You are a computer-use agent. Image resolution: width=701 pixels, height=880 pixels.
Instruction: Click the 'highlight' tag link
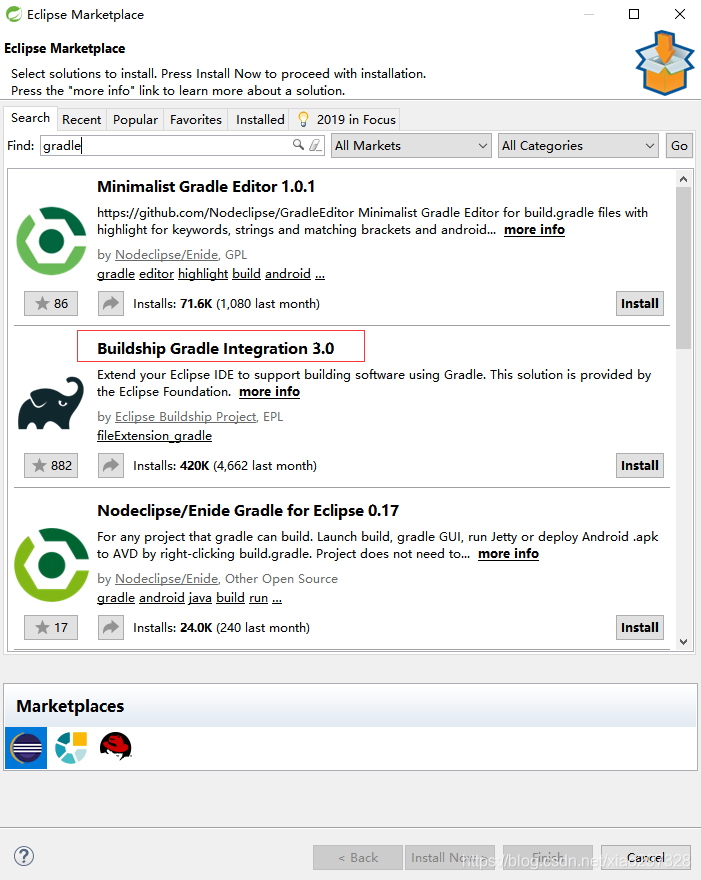(x=203, y=274)
